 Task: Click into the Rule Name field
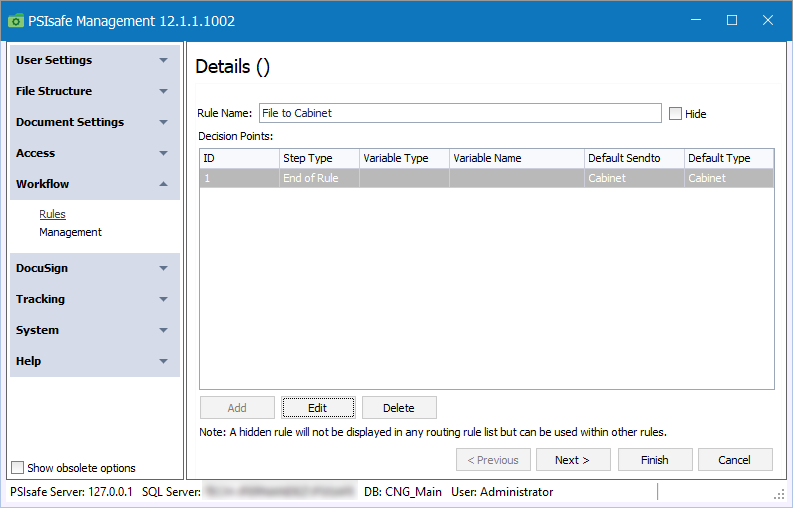coord(460,113)
